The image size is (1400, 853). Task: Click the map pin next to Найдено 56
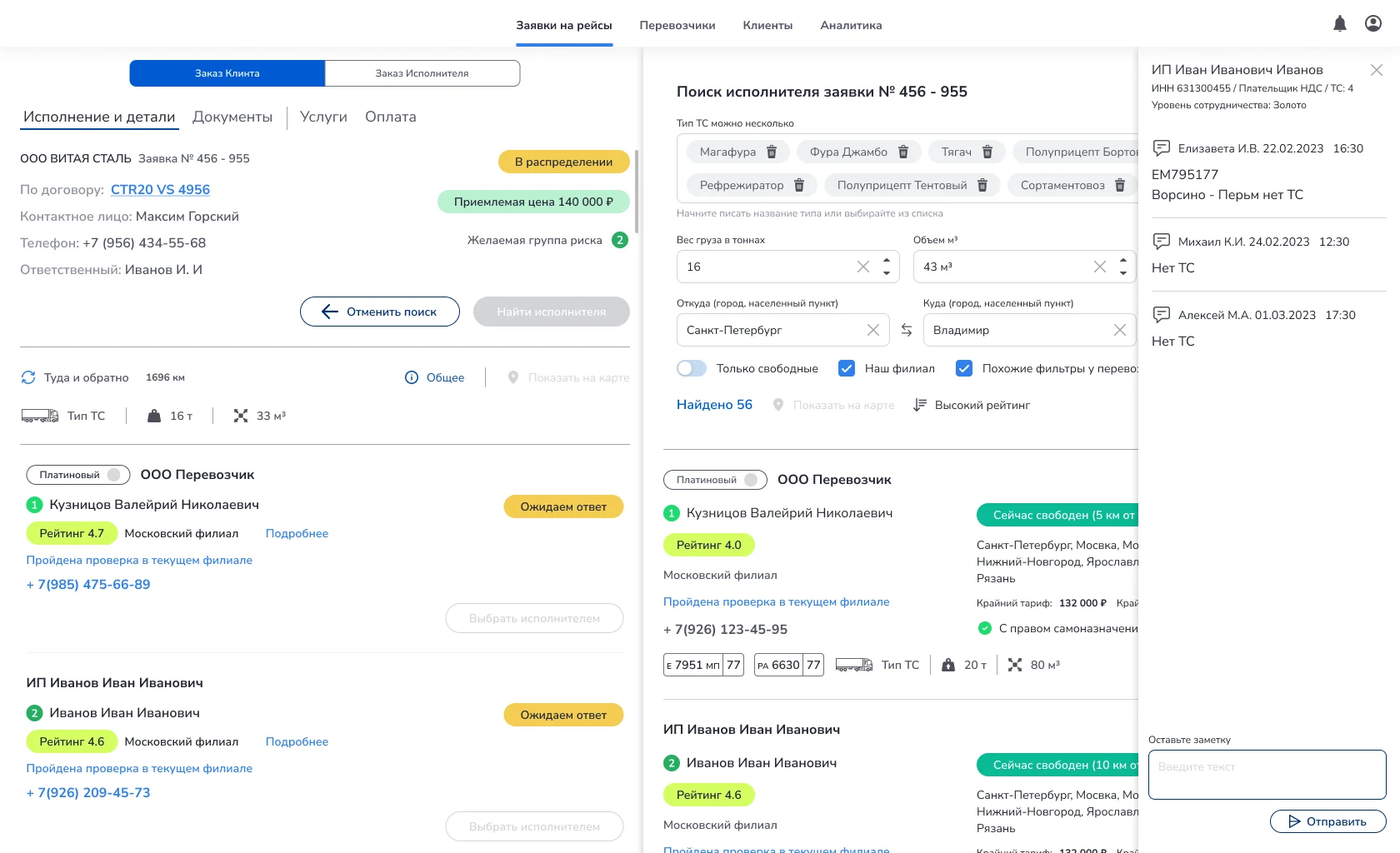(778, 405)
